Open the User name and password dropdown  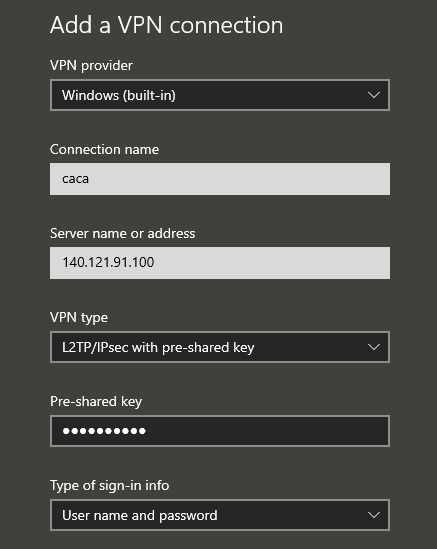220,515
